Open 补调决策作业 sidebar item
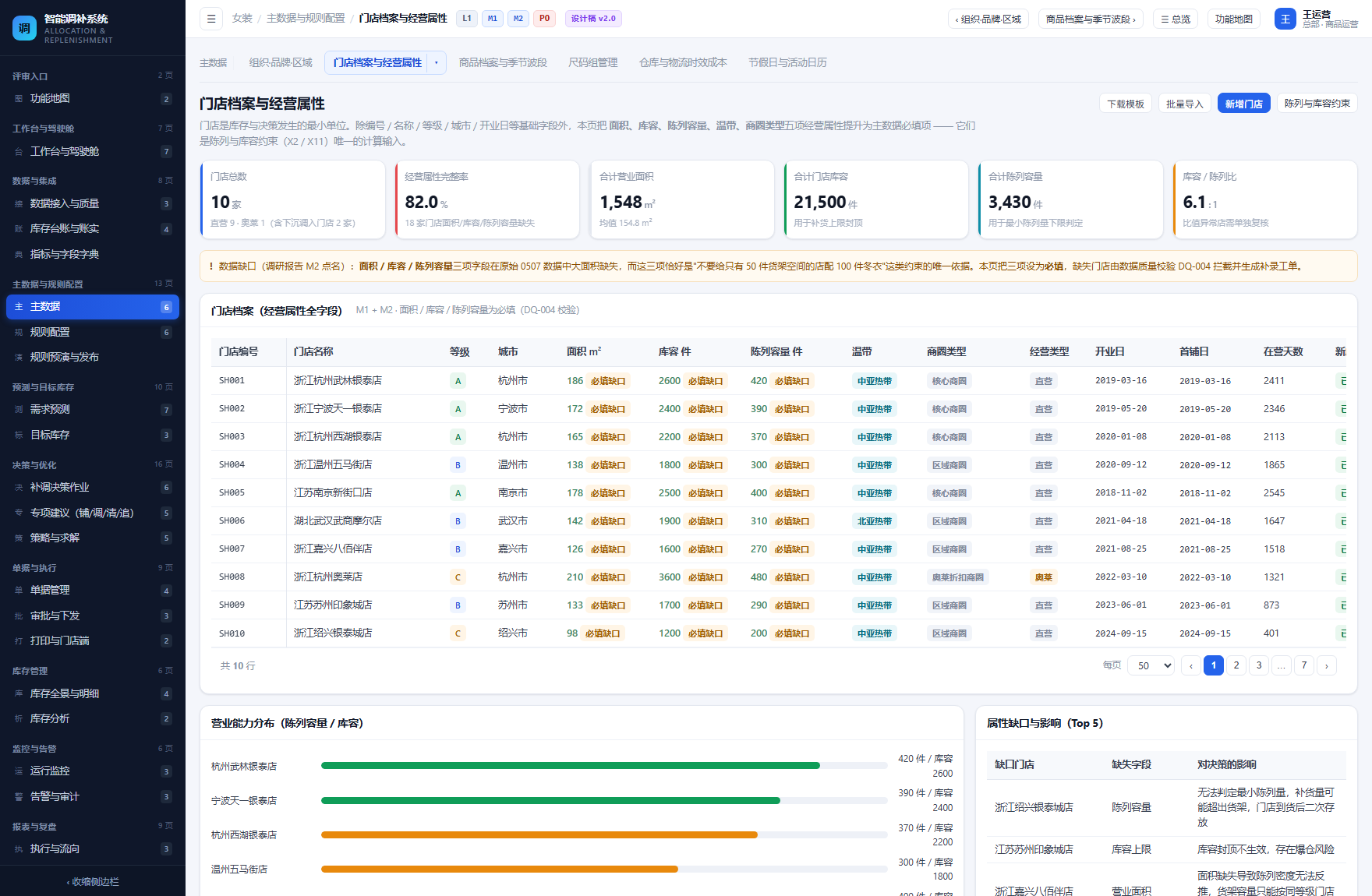 tap(93, 488)
